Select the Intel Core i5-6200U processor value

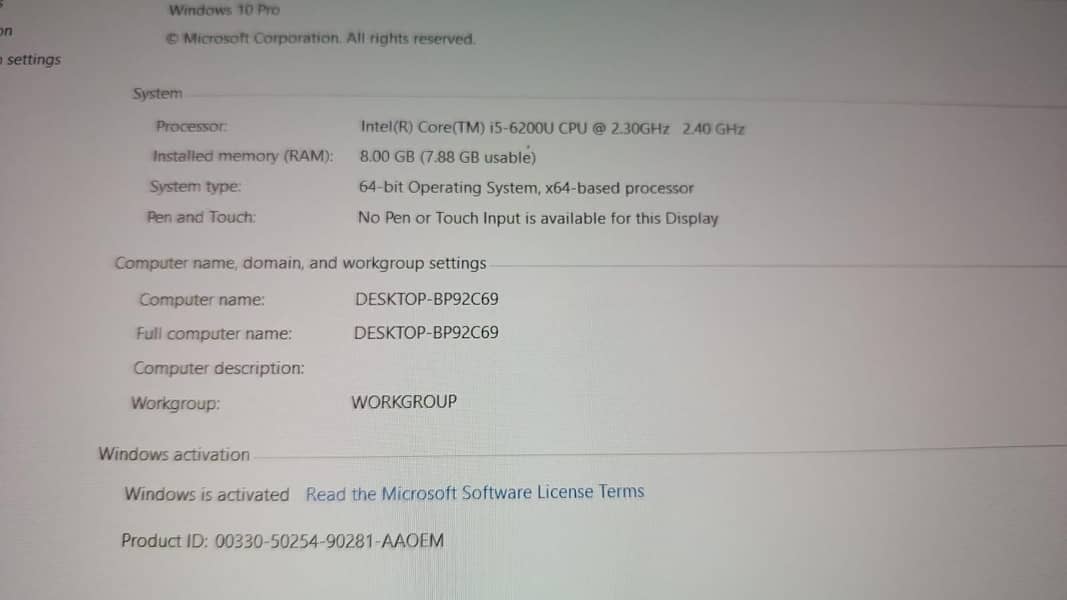(x=552, y=128)
